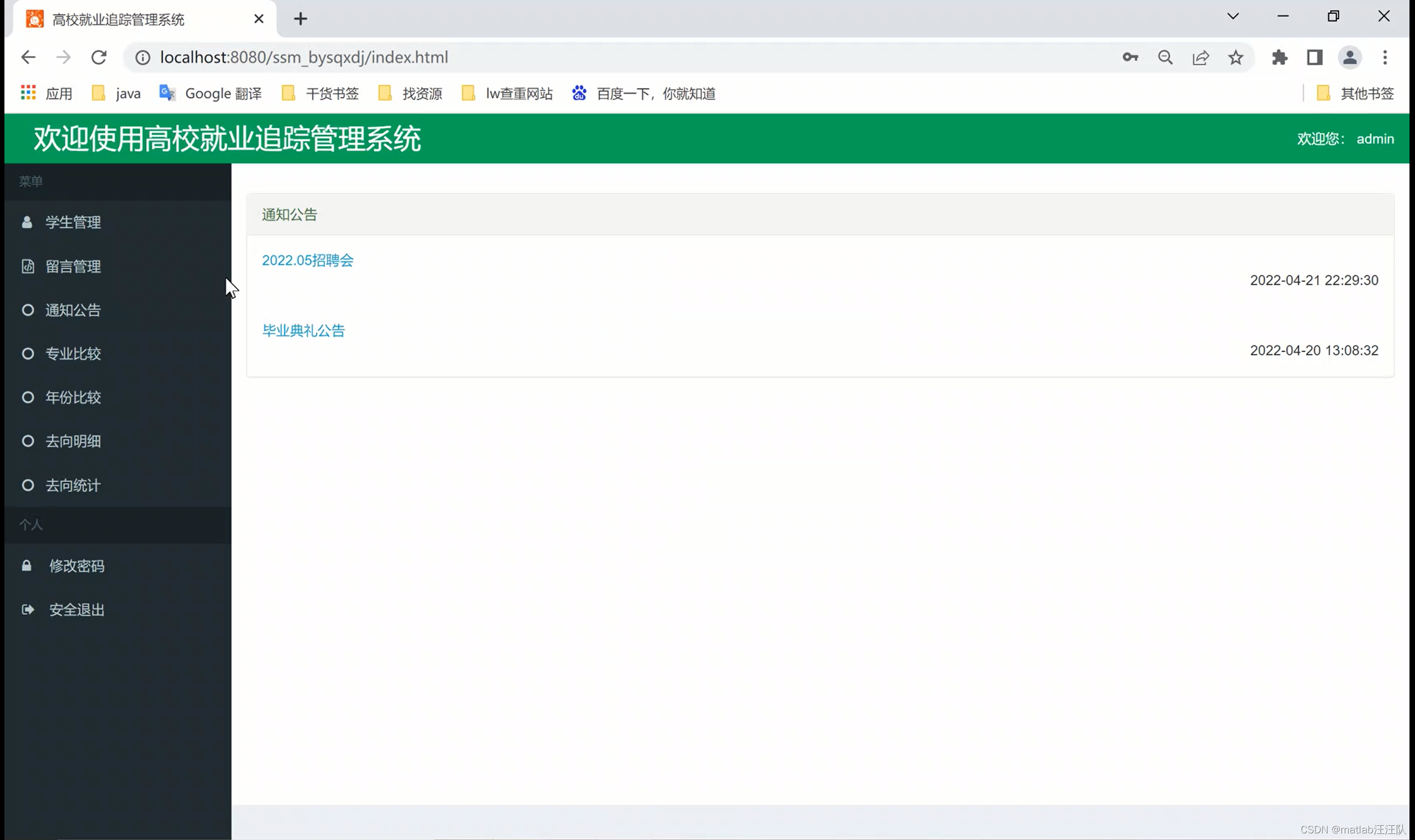This screenshot has width=1415, height=840.
Task: Open the zoom magnifier icon in address bar
Action: [x=1165, y=57]
